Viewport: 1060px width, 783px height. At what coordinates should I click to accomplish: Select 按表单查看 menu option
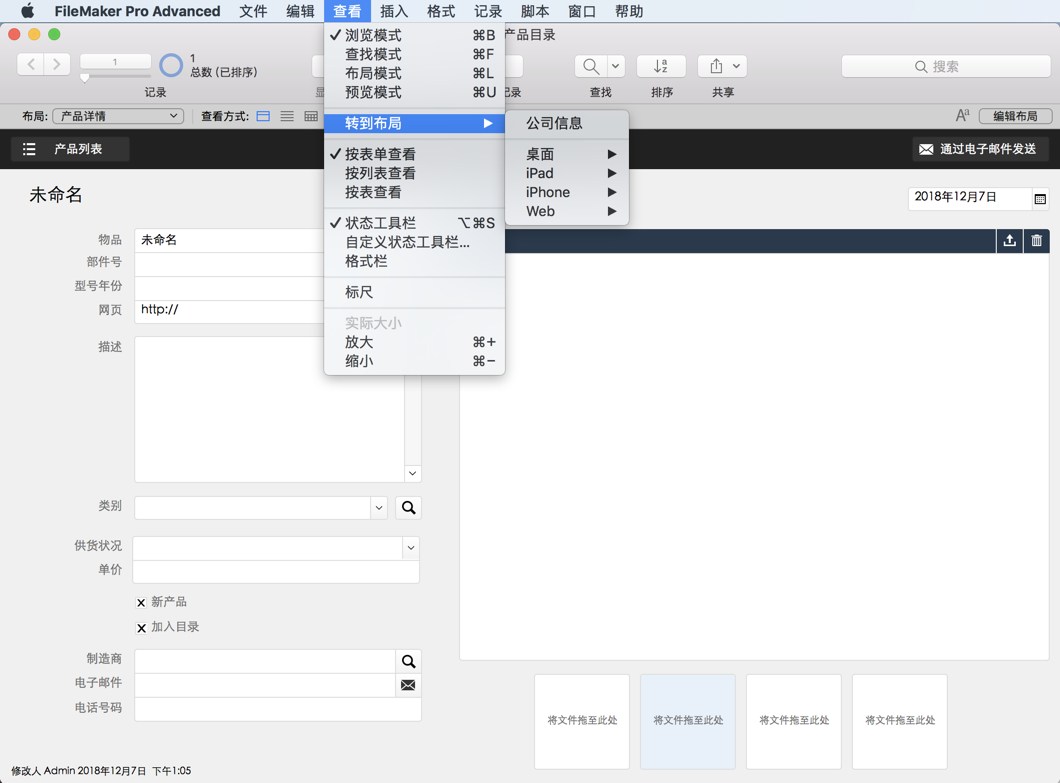coord(414,154)
